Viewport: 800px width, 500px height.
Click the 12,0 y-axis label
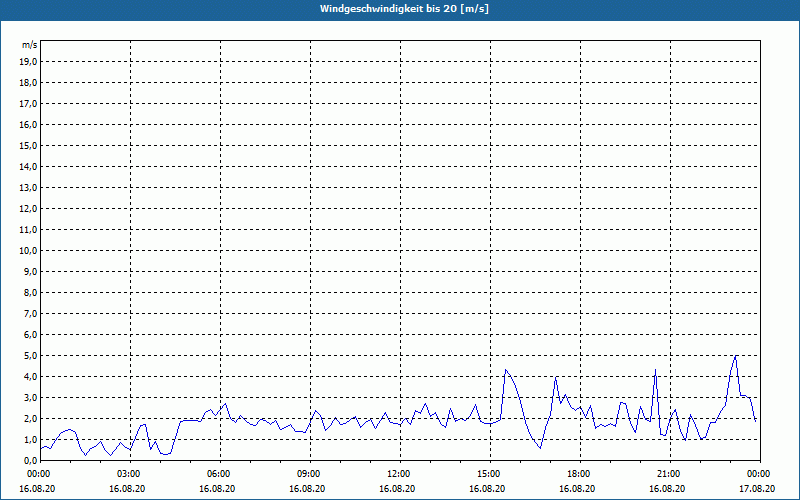(28, 209)
